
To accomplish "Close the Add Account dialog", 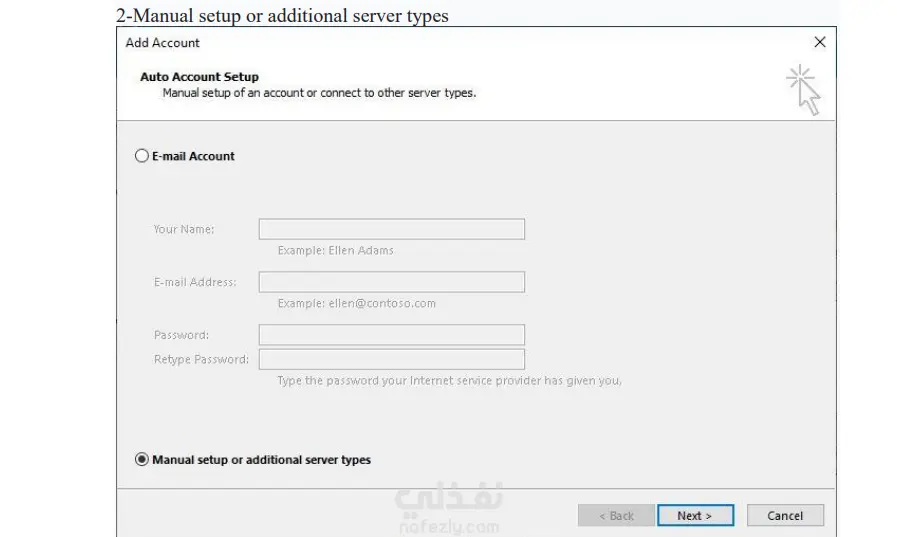I will tap(819, 42).
